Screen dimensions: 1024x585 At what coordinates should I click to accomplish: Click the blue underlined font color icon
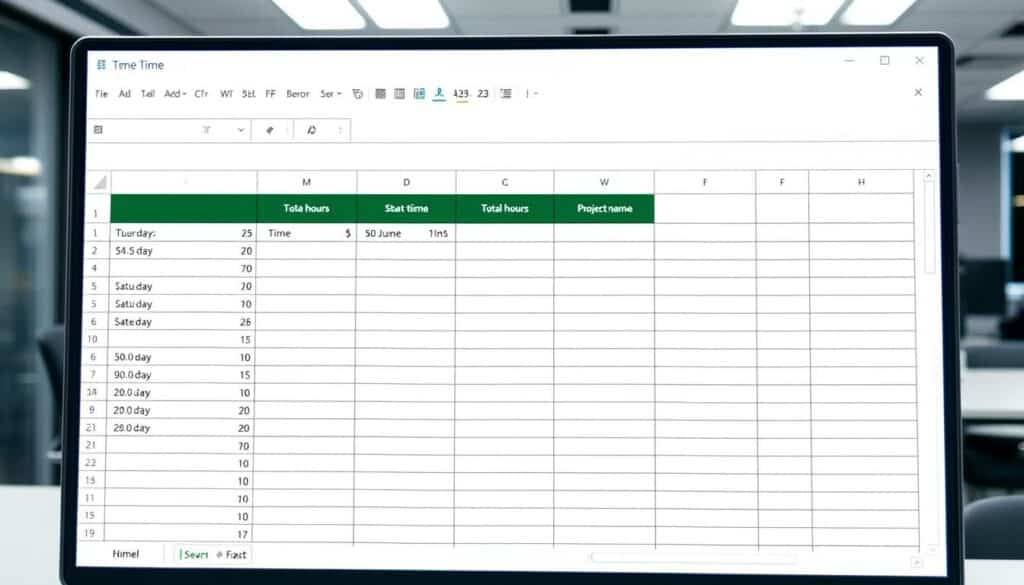pos(440,94)
